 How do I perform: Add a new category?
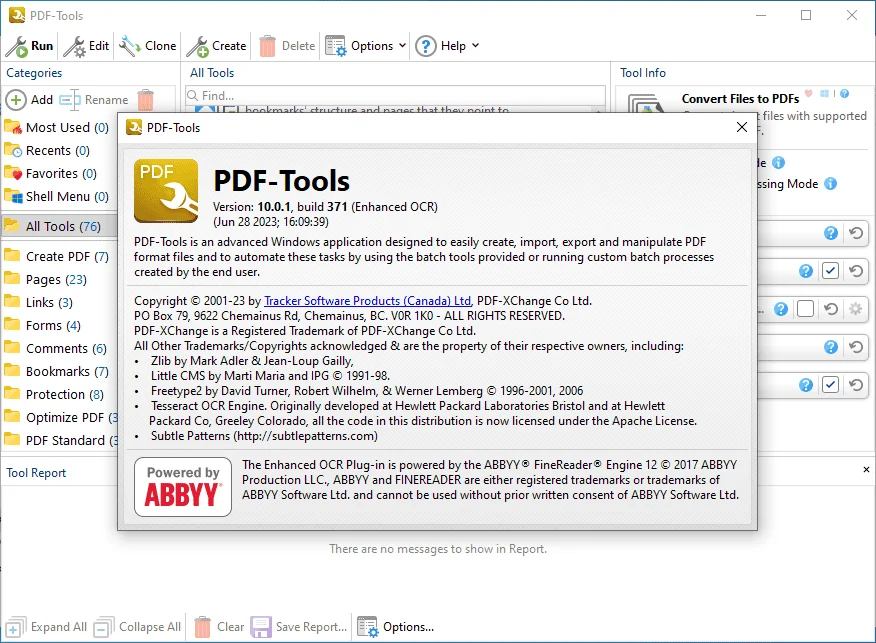(x=30, y=100)
